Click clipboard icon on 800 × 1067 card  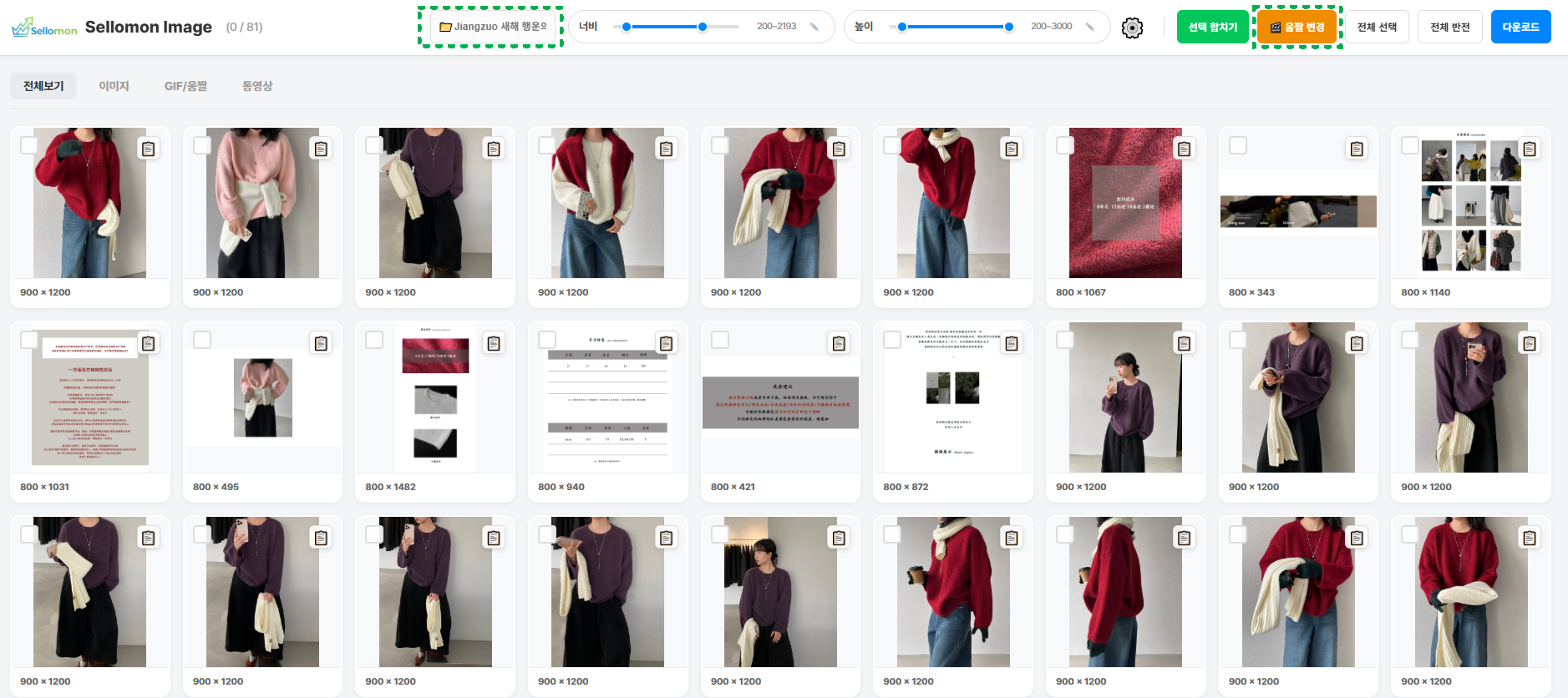[1184, 149]
